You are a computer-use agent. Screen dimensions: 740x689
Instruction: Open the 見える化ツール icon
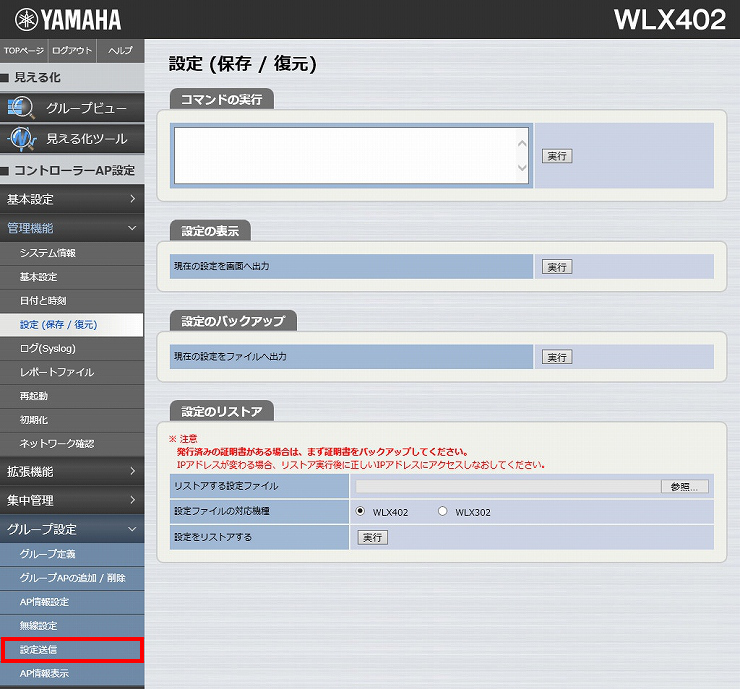21,138
